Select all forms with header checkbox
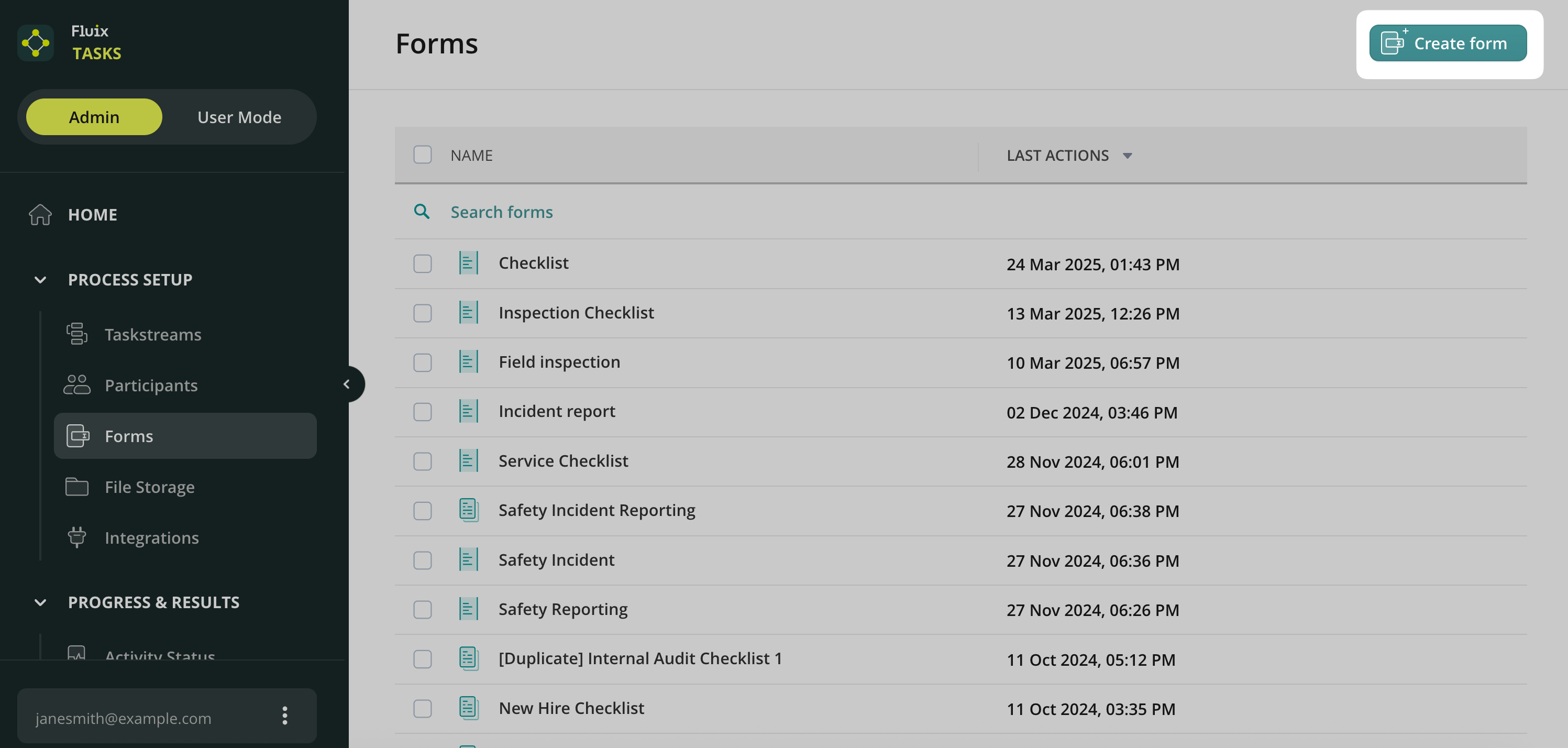Screen dimensions: 1568x748 point(423,155)
